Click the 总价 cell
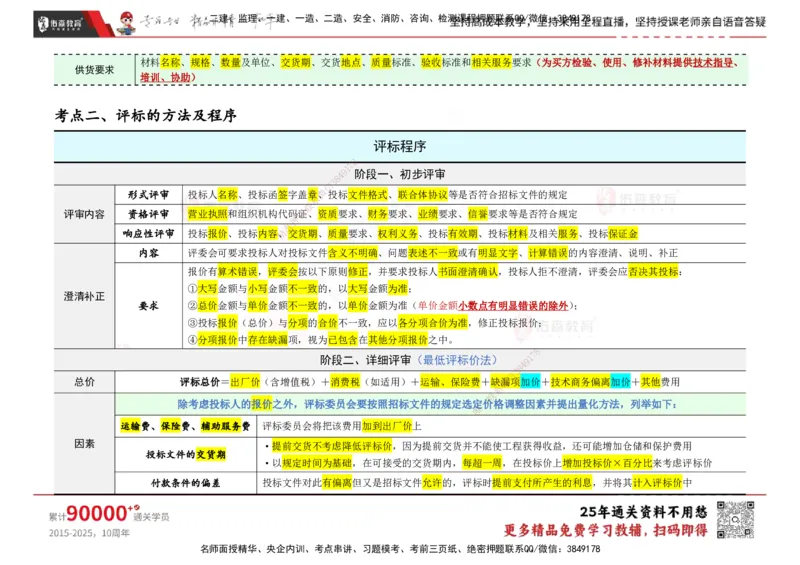800x565 pixels. tap(84, 382)
